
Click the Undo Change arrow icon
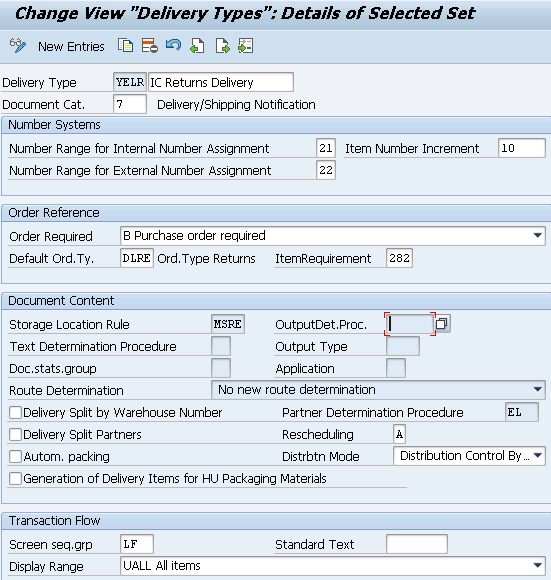[x=173, y=45]
